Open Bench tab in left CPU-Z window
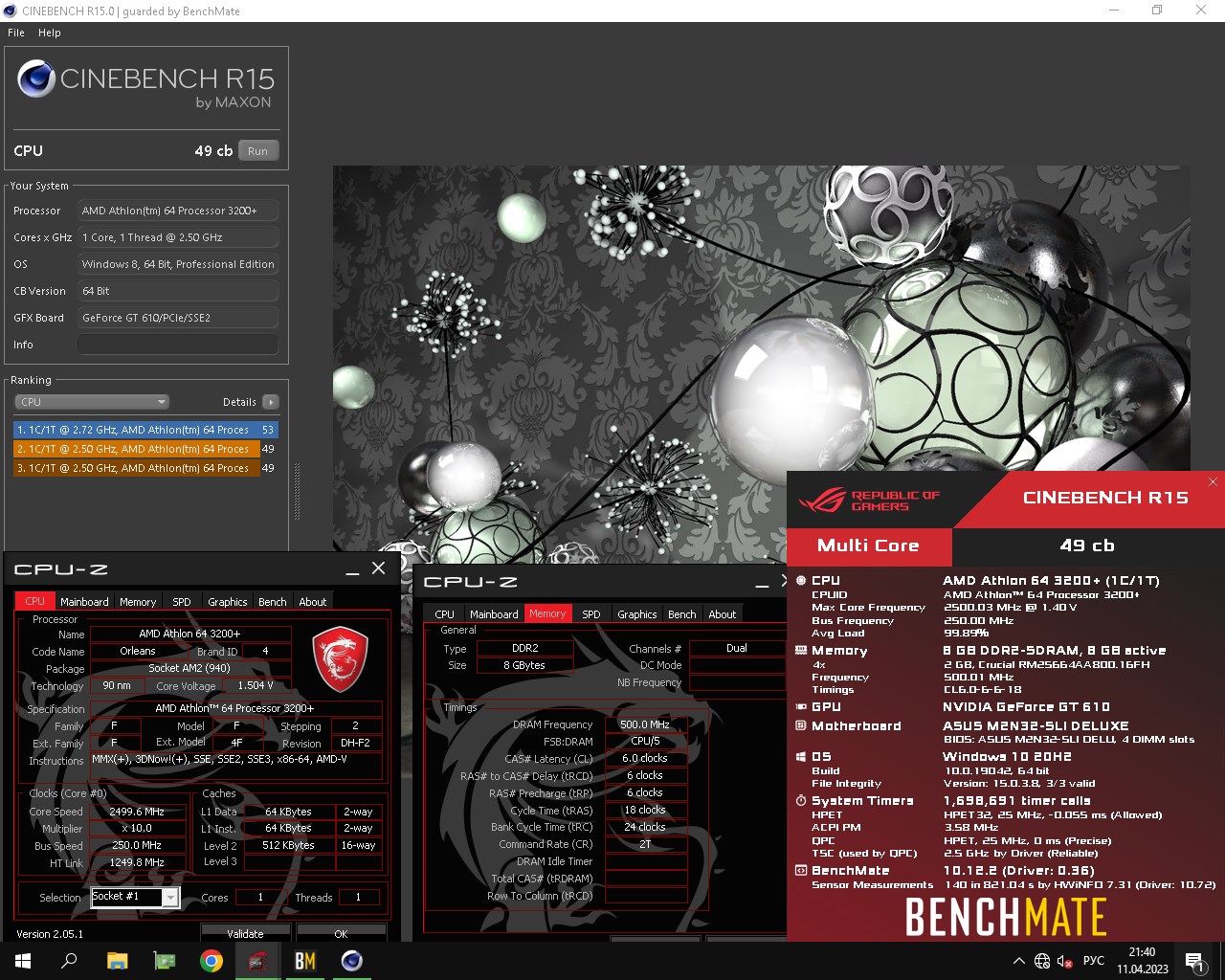This screenshot has width=1225, height=980. pyautogui.click(x=273, y=602)
